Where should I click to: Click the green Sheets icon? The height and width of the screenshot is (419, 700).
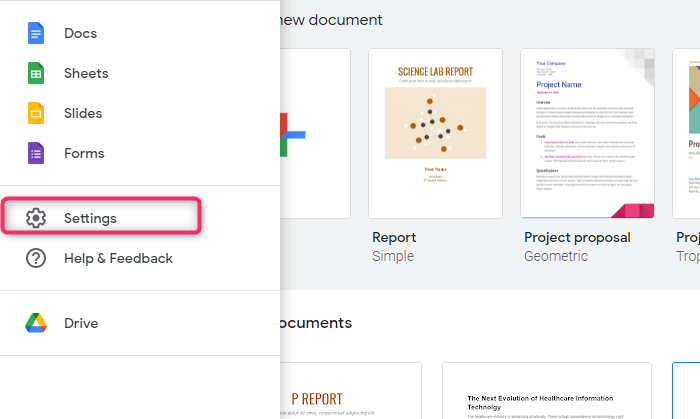point(36,73)
